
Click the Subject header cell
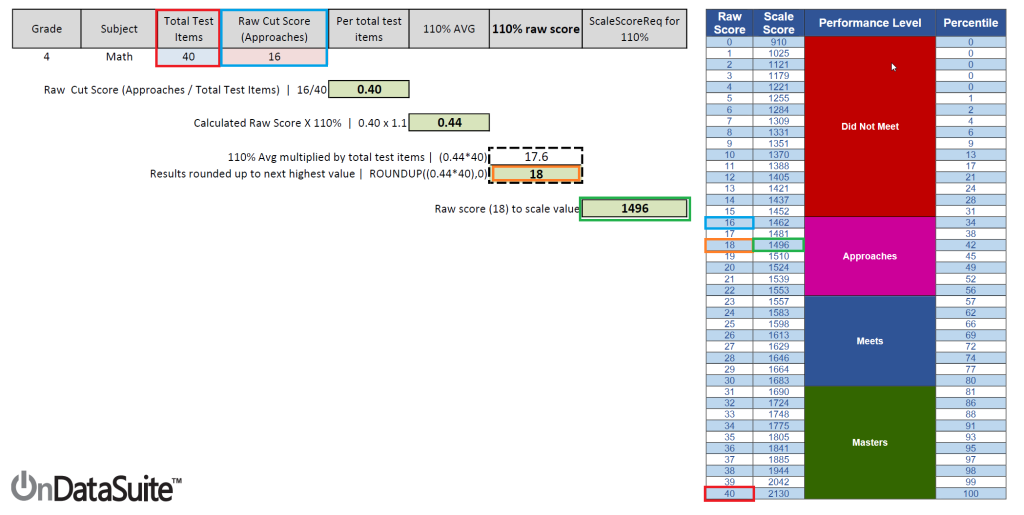[x=119, y=30]
